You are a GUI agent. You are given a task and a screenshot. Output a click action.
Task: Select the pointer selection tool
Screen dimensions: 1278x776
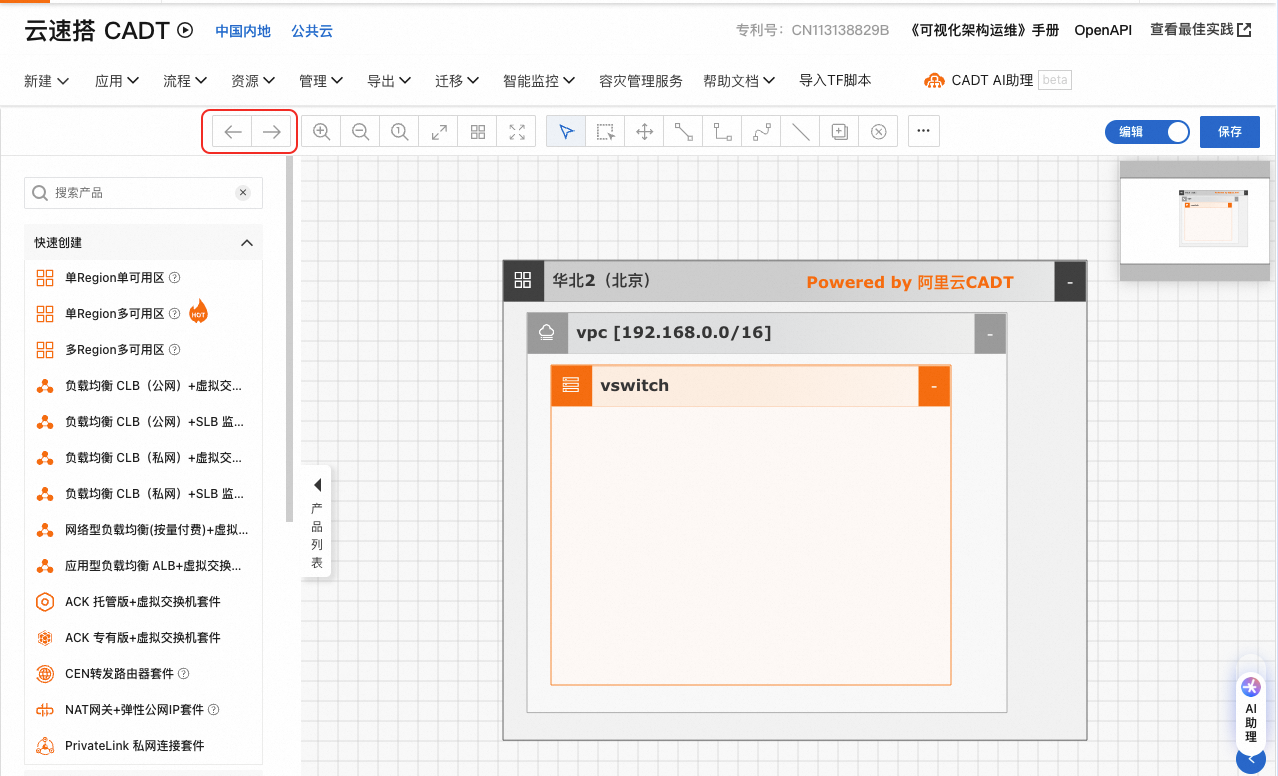pyautogui.click(x=566, y=132)
